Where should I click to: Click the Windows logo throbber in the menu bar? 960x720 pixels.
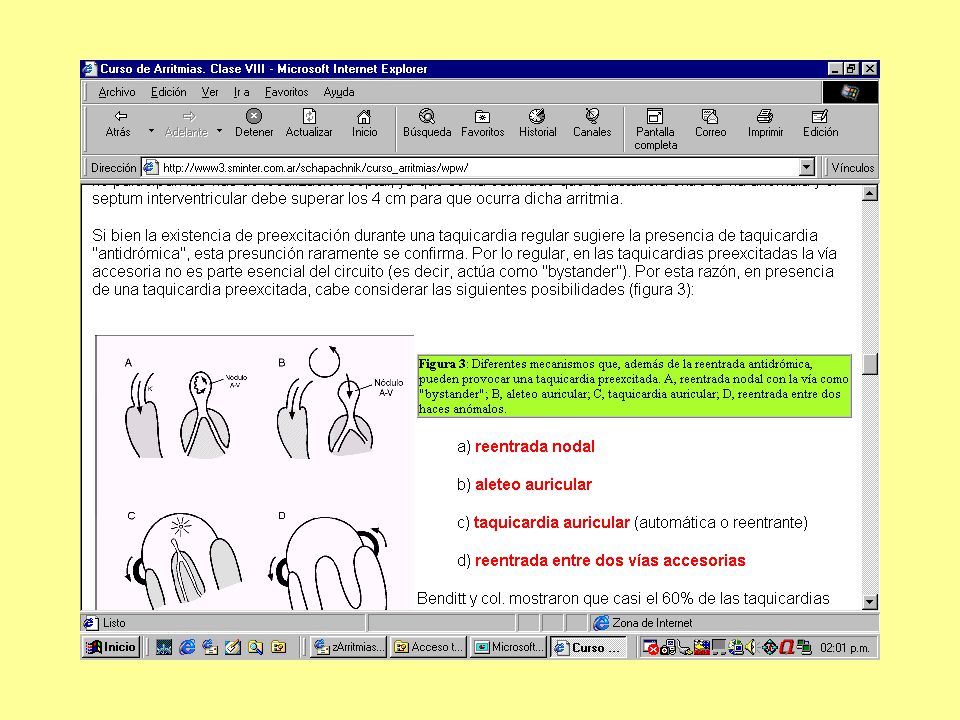pos(850,92)
